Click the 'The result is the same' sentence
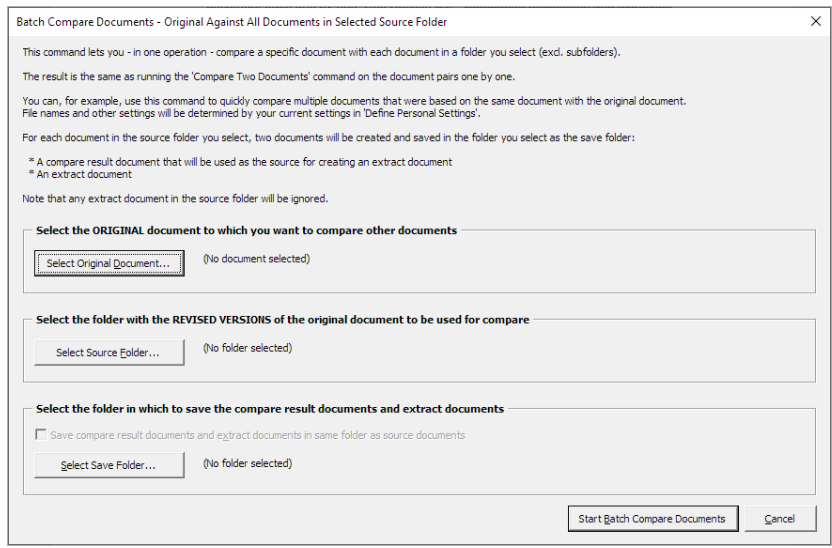This screenshot has width=832, height=548. (x=268, y=76)
